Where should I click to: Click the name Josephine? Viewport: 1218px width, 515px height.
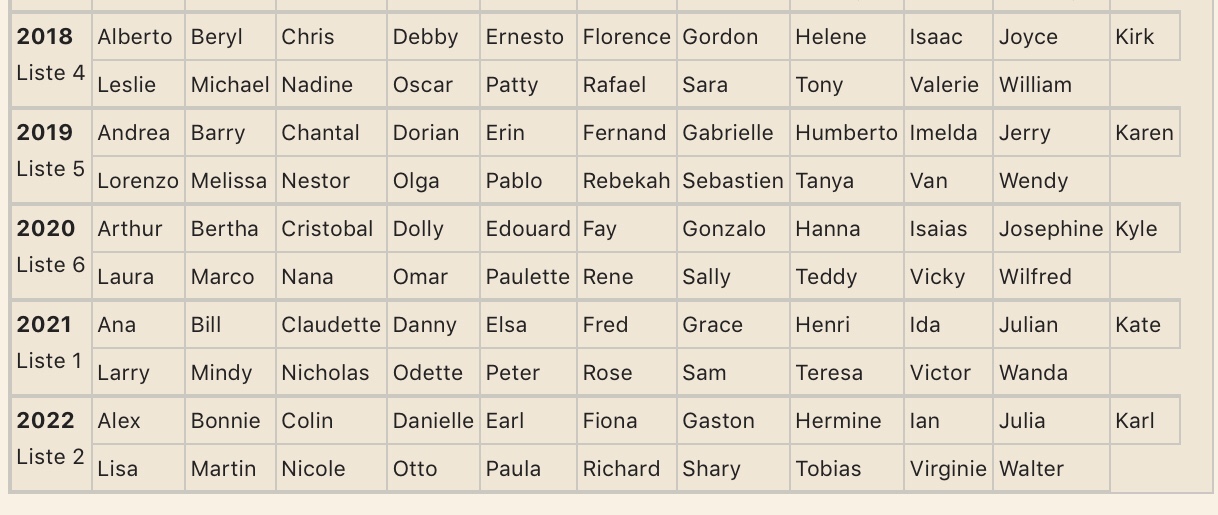coord(1050,229)
